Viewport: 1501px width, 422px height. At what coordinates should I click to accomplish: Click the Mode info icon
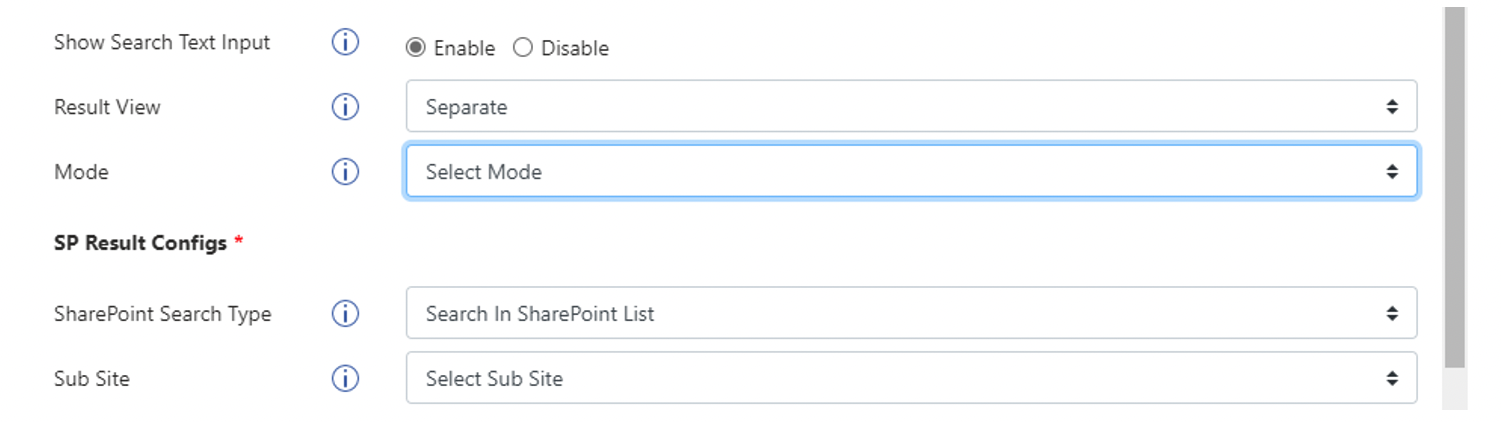[345, 172]
